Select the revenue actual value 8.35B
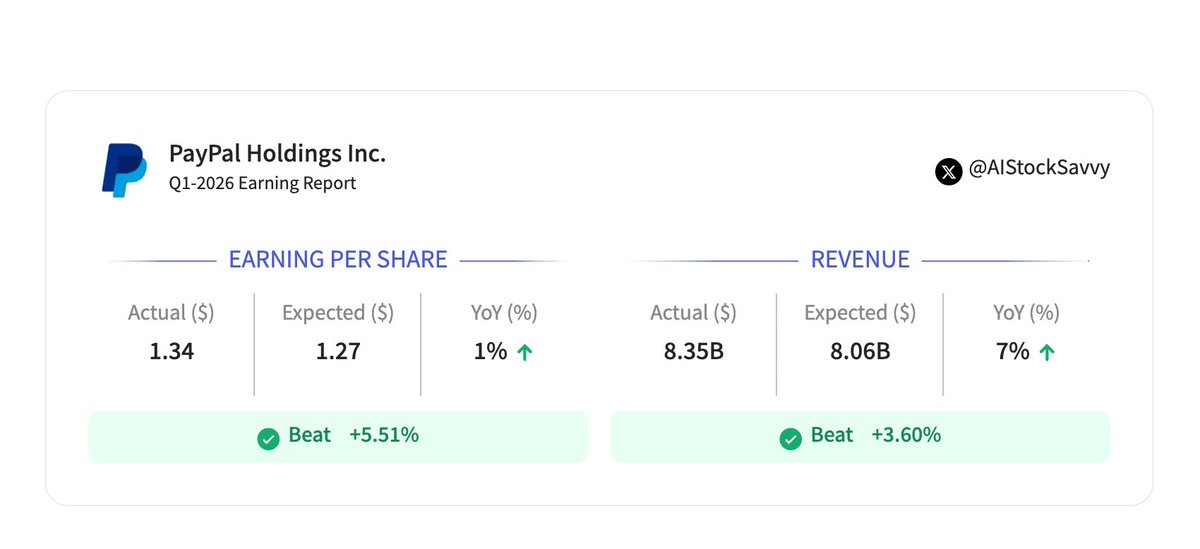Screen dimensions: 1200x549 coord(693,352)
